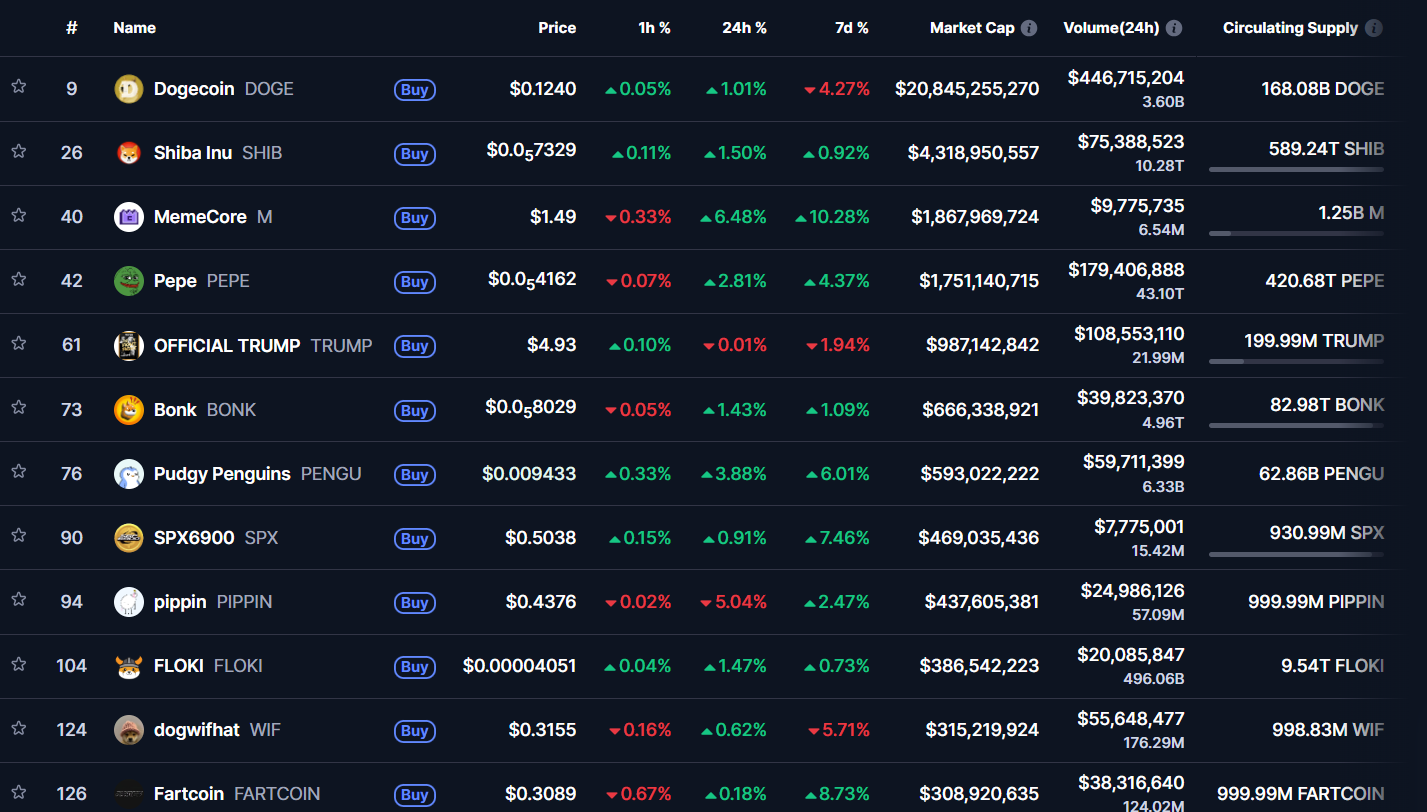Image resolution: width=1427 pixels, height=812 pixels.
Task: Click the MemeCore purple logo
Action: pyautogui.click(x=129, y=217)
